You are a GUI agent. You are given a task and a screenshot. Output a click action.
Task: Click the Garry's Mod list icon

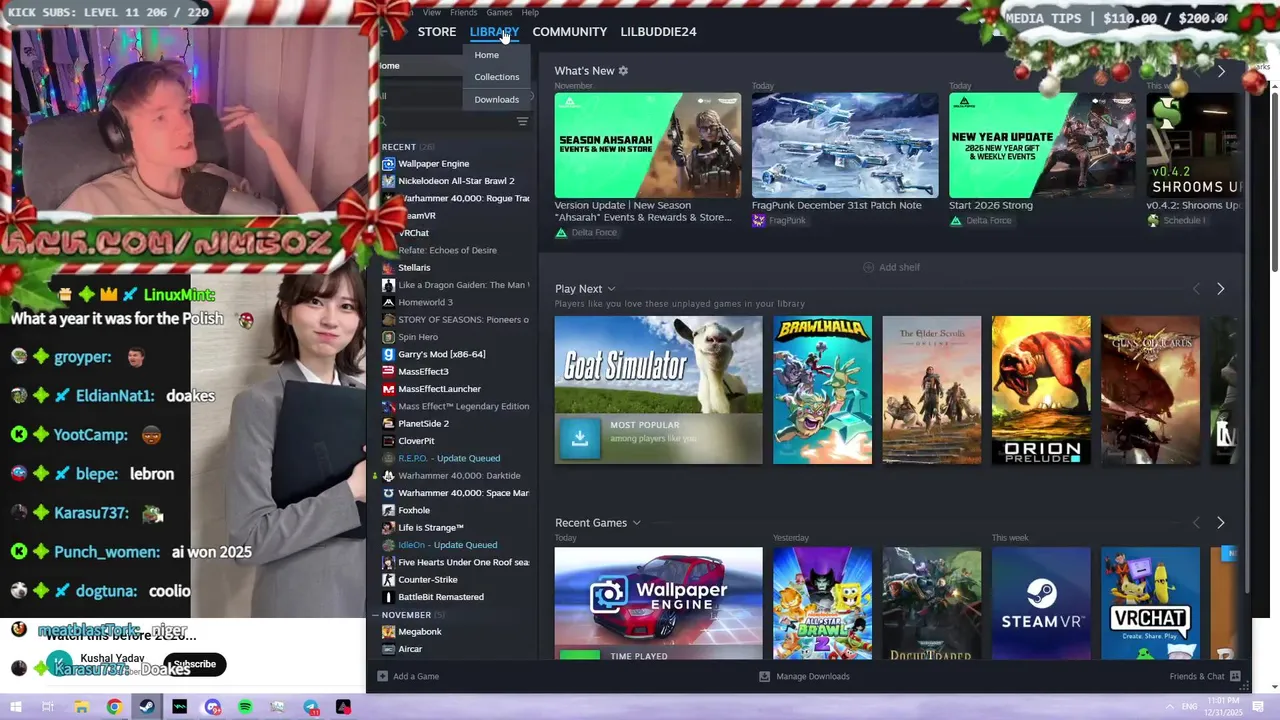pyautogui.click(x=388, y=354)
